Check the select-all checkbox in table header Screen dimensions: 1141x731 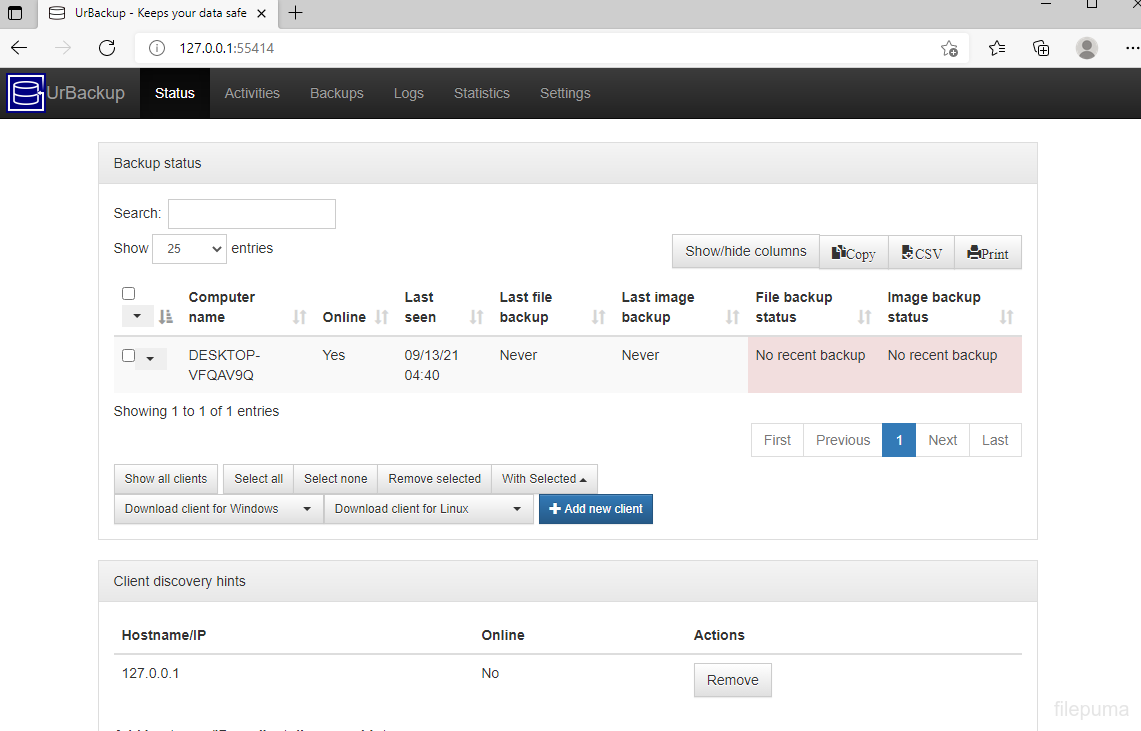pos(128,294)
